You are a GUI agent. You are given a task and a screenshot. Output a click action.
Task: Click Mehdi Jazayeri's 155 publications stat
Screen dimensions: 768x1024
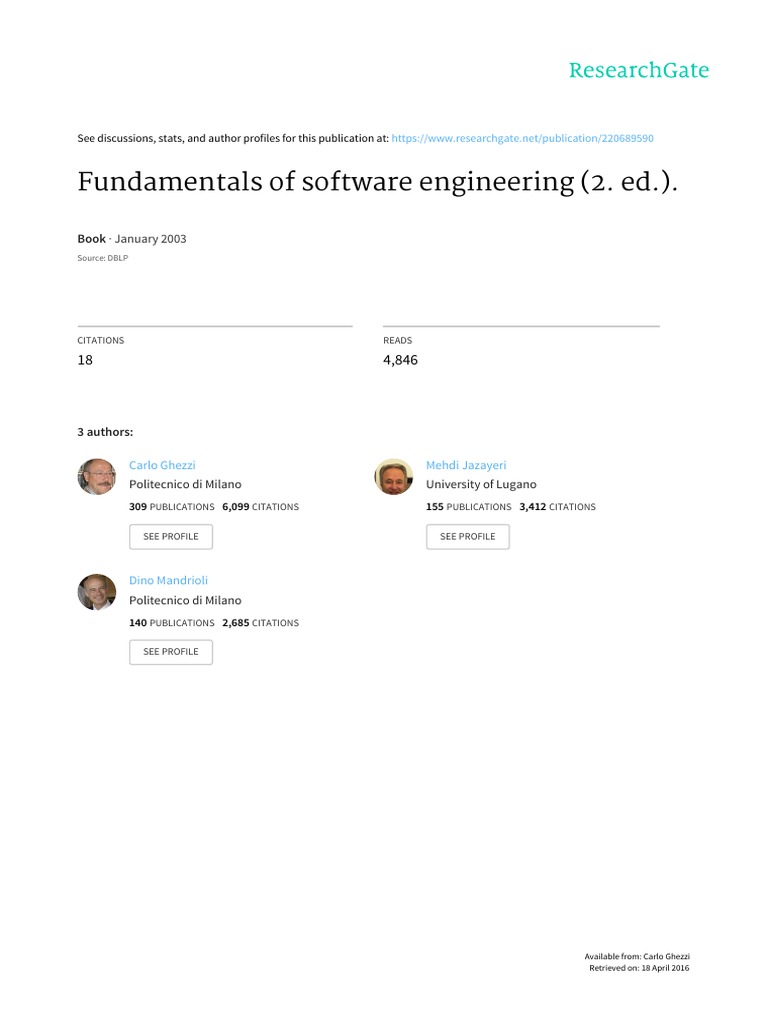[x=468, y=507]
